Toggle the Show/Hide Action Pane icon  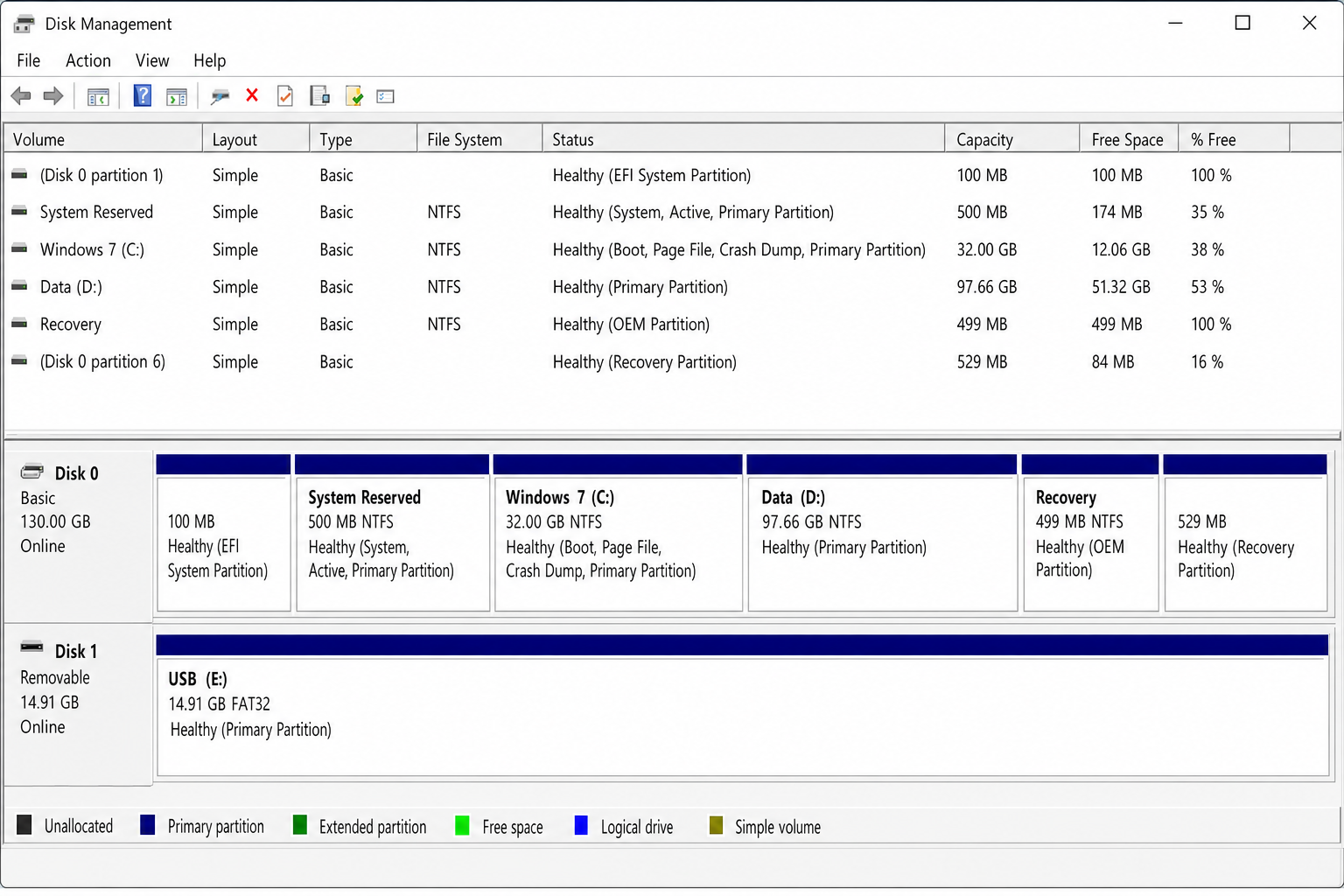coord(177,97)
